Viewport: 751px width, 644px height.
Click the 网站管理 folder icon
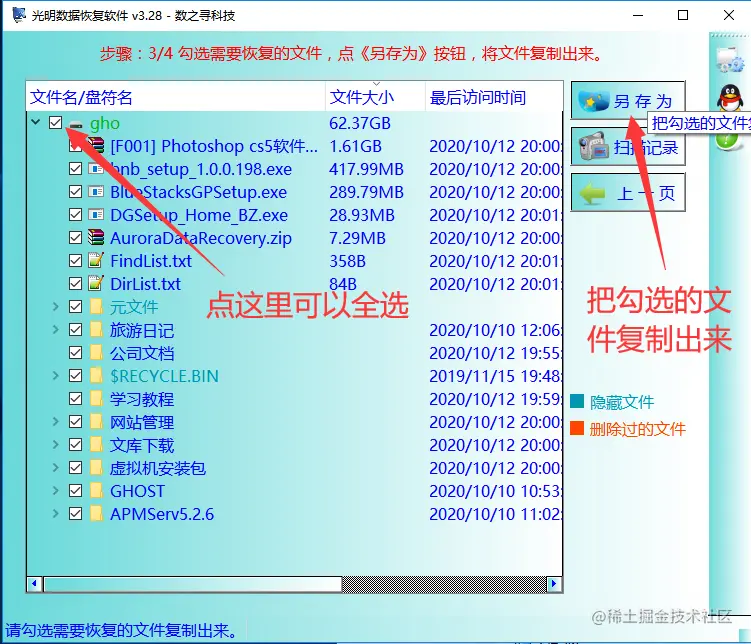point(96,421)
